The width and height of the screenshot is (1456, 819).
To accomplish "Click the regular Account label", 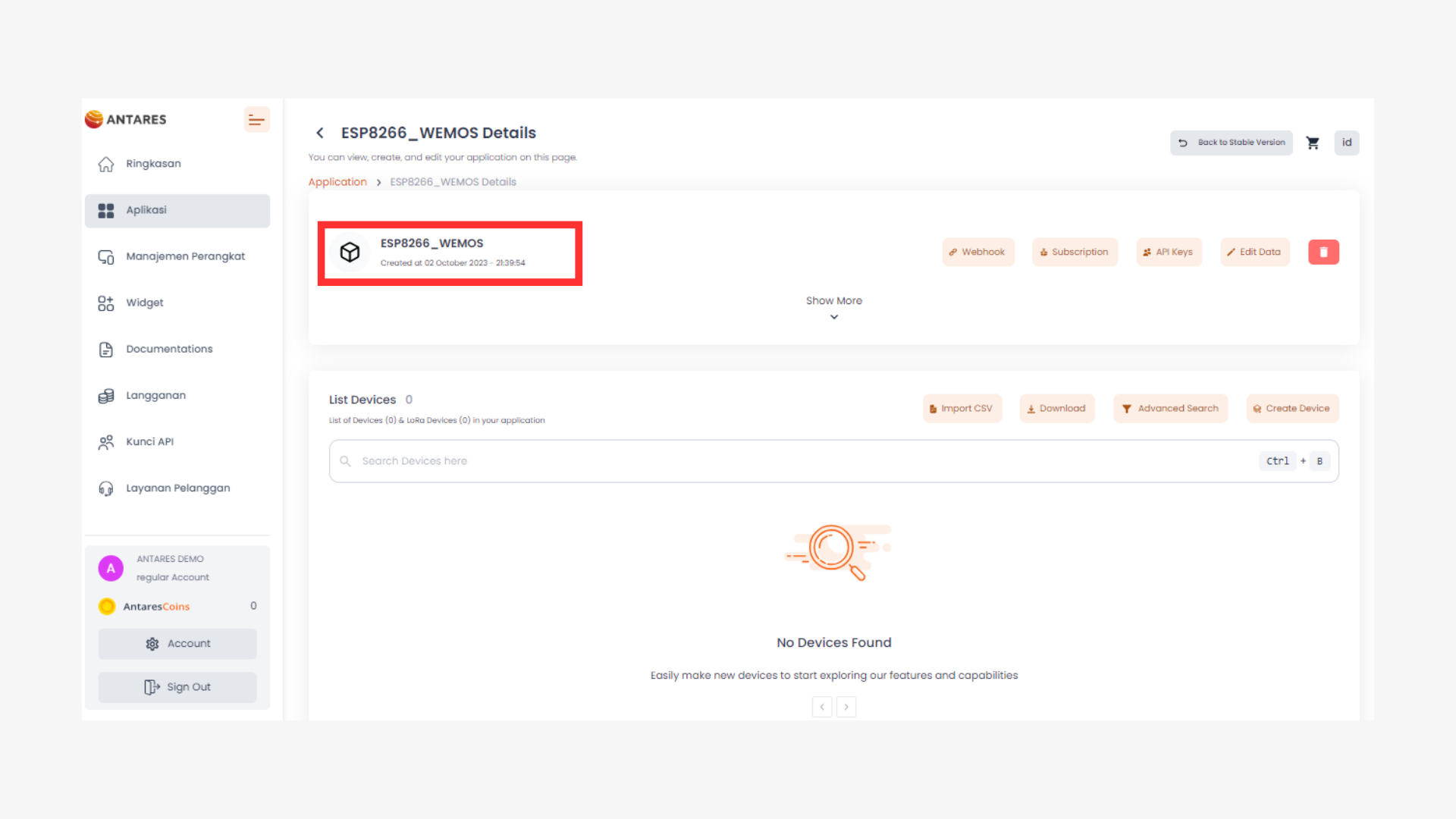I will (x=173, y=578).
